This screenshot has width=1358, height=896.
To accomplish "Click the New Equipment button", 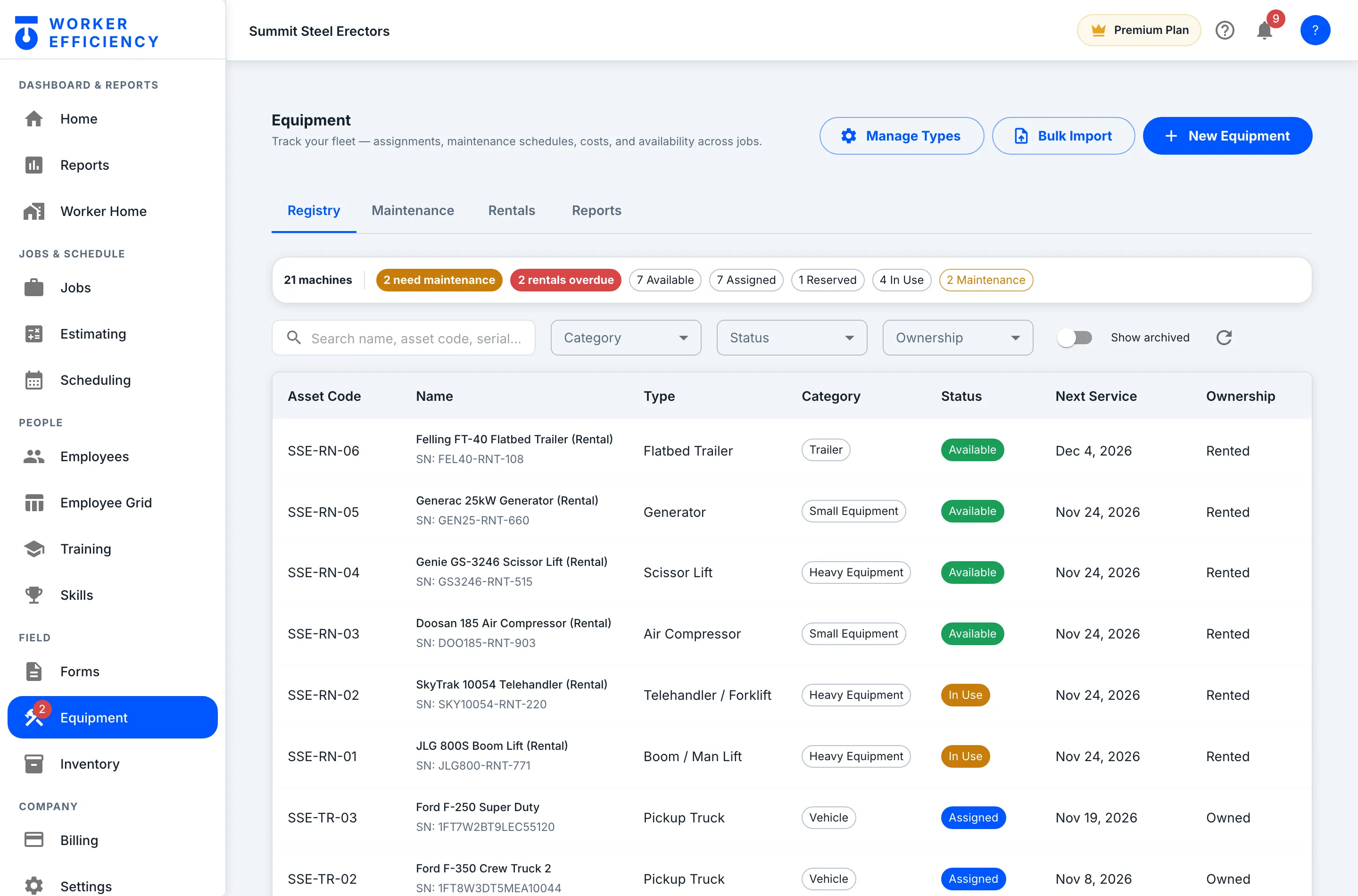I will [x=1227, y=136].
